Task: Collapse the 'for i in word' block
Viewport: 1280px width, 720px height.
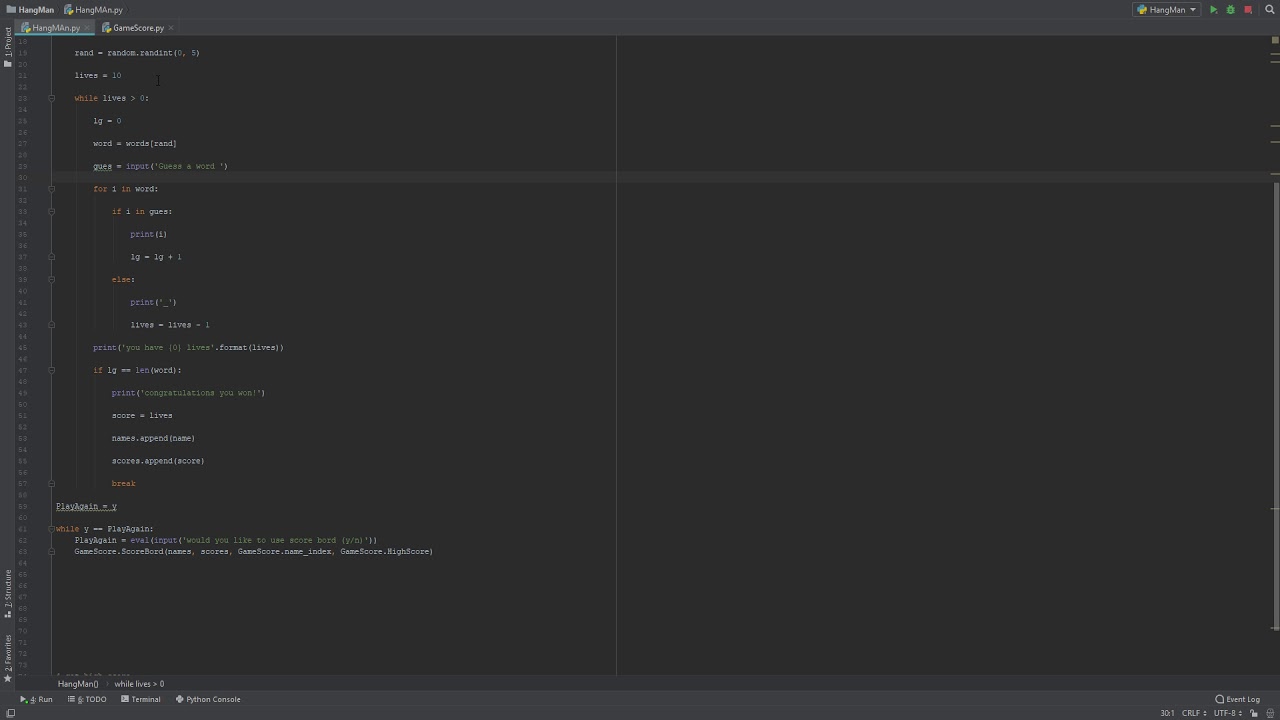Action: point(51,189)
